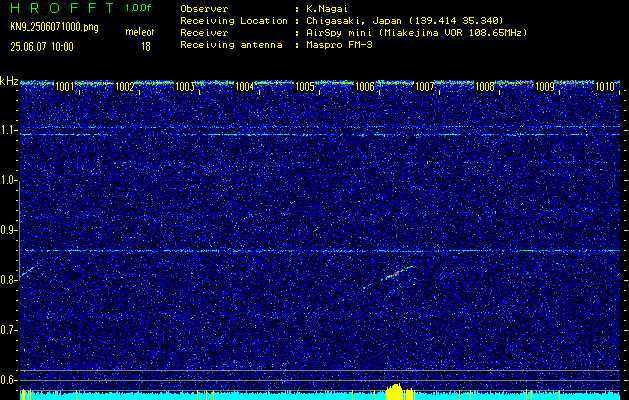Click the Observer label
Image resolution: width=629 pixels, height=400 pixels.
click(x=204, y=8)
